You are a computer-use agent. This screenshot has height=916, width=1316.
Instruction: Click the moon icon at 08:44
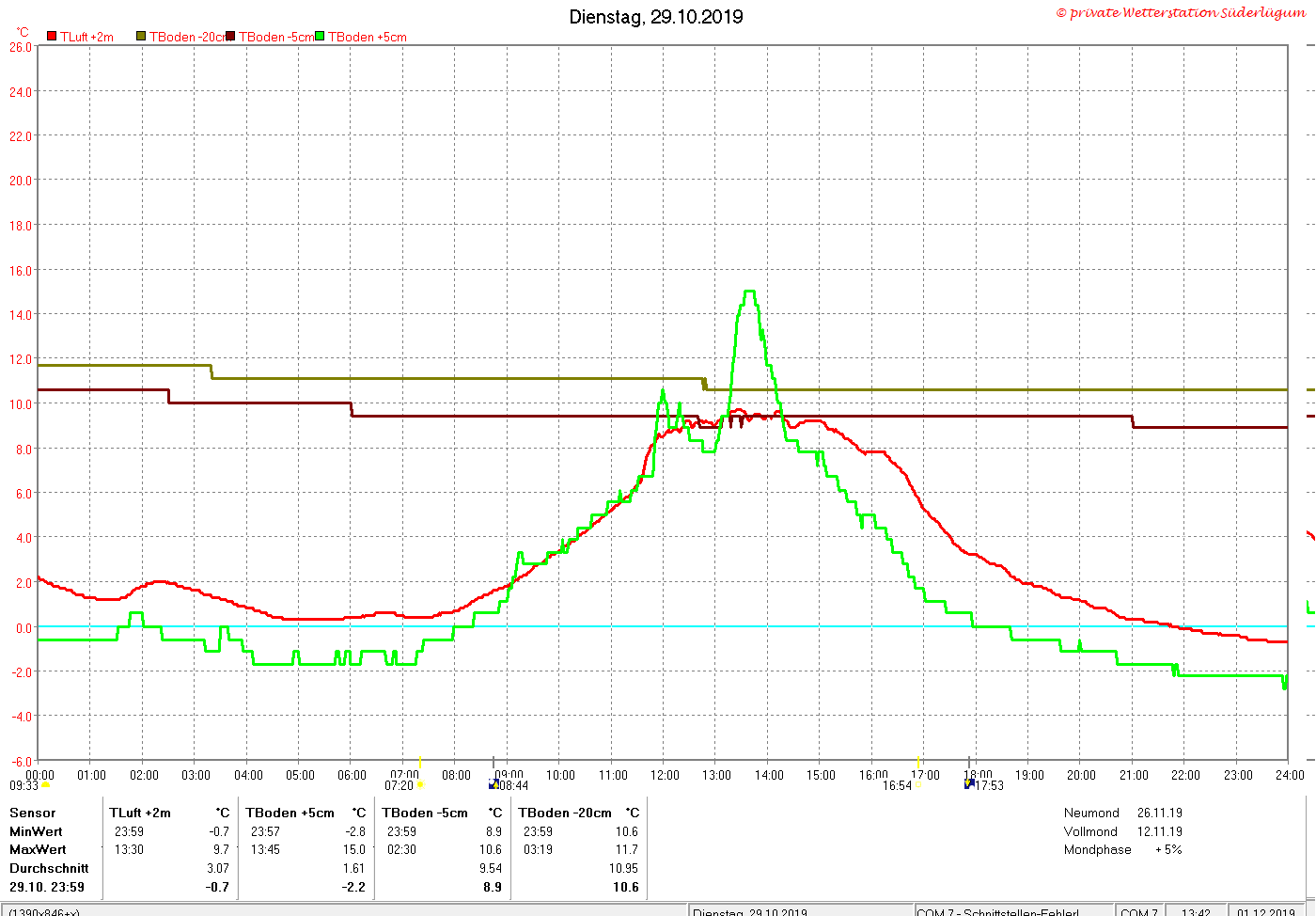point(493,784)
